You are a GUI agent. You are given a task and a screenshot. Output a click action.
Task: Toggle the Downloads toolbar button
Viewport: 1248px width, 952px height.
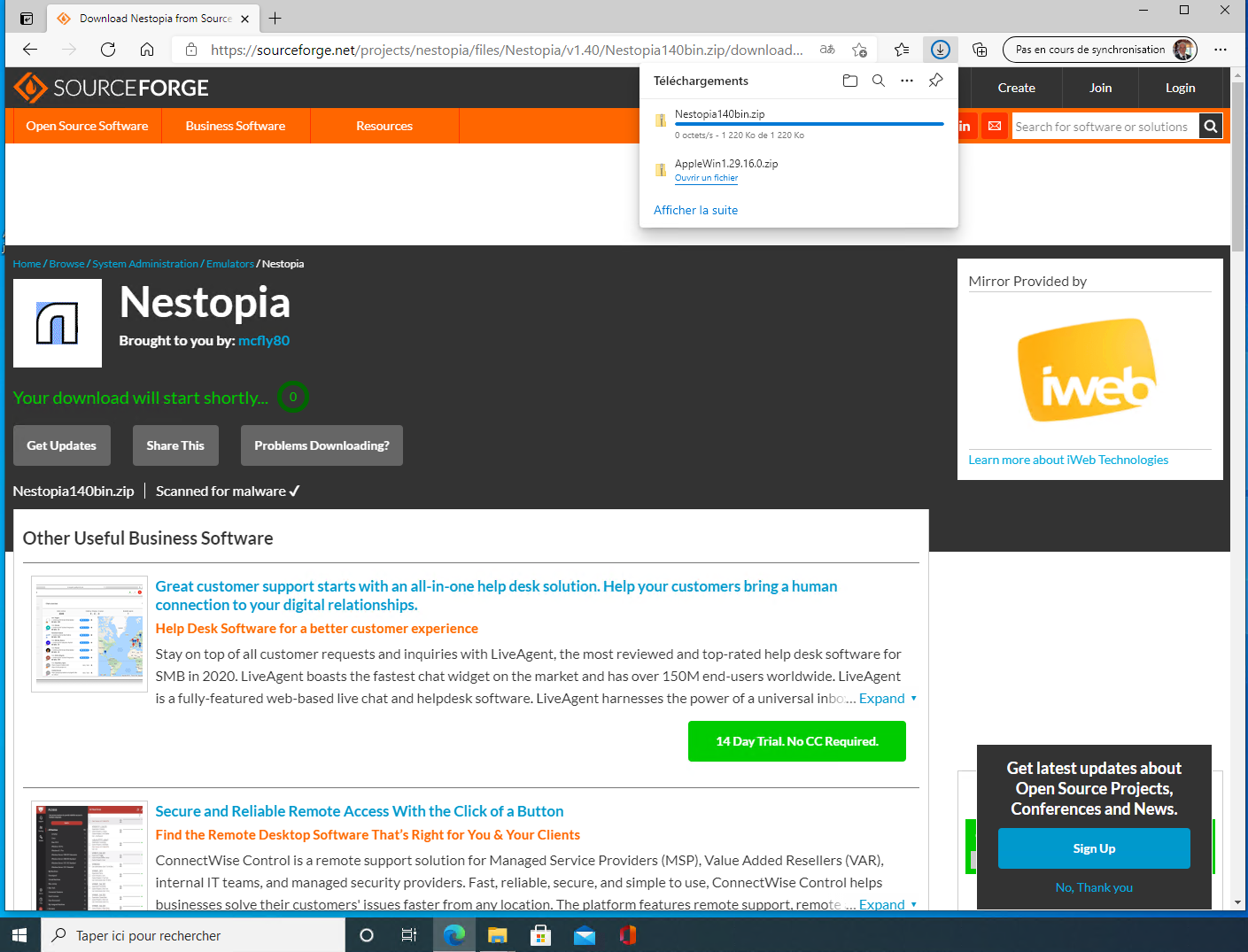coord(941,50)
